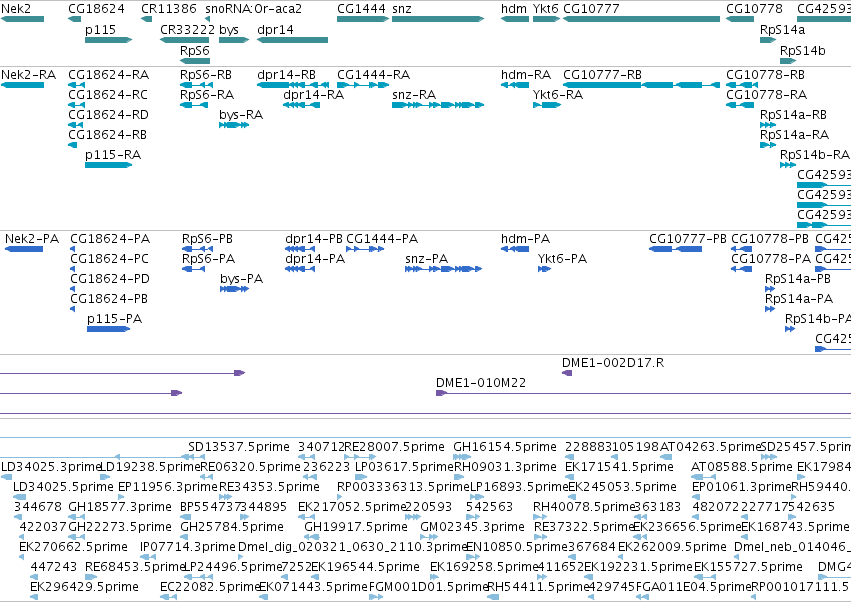Click the CG10777-RB transcript label
The image size is (851, 602).
[x=602, y=74]
